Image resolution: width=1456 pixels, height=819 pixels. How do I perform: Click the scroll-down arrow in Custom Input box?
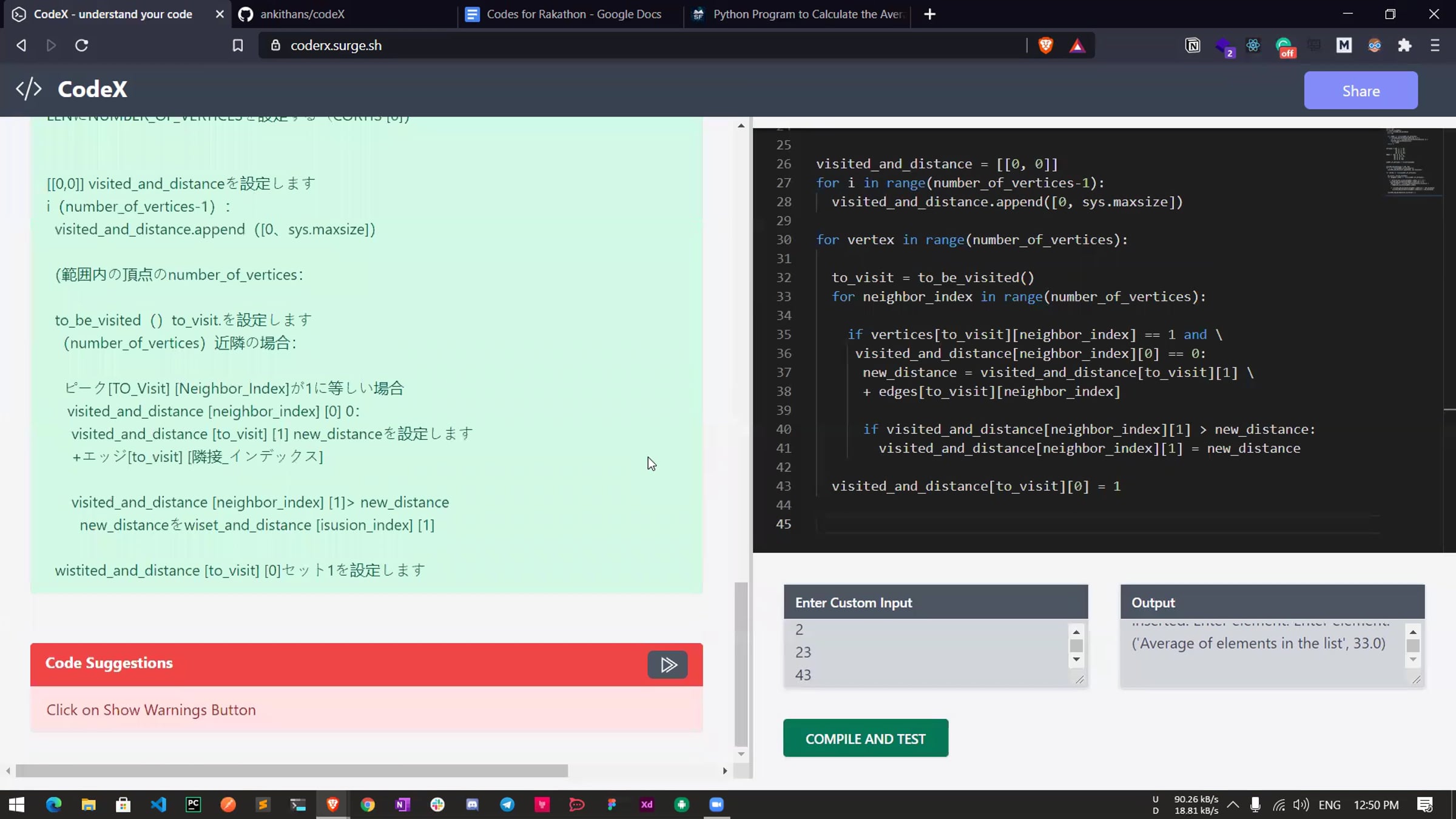(1076, 659)
